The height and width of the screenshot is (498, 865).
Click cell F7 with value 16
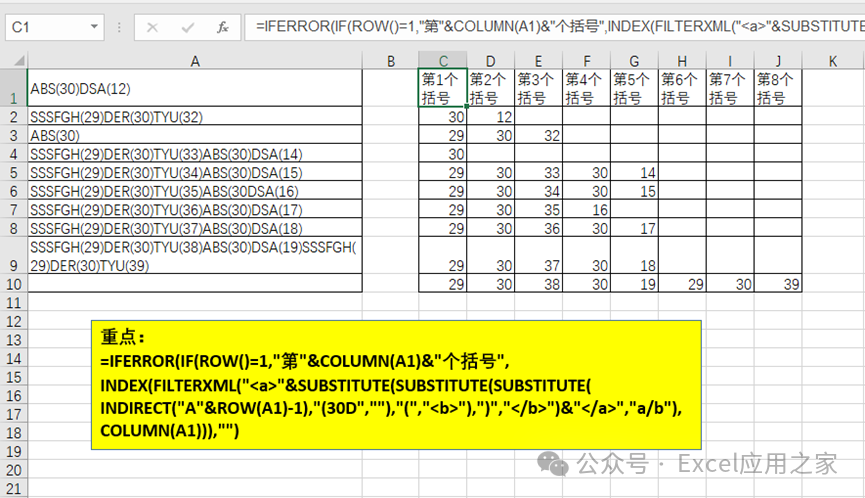click(586, 210)
